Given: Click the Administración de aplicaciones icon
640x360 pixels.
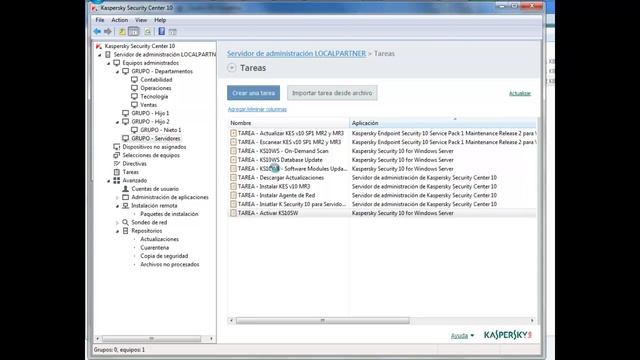Looking at the screenshot, I should [126, 197].
